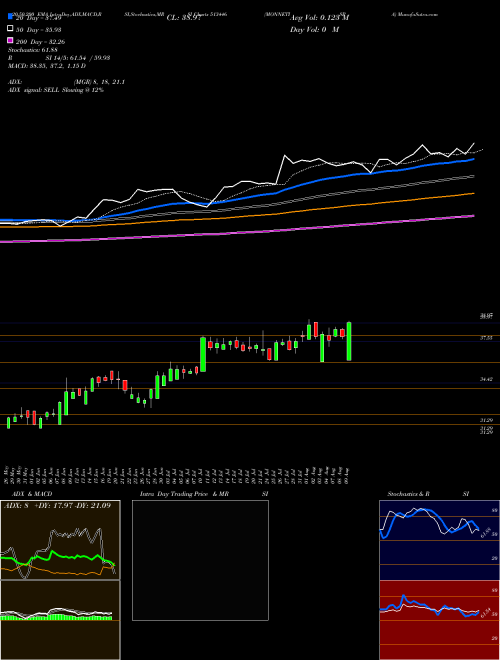The image size is (500, 660).
Task: Click the ADX indicator chart panel
Action: coord(60,540)
